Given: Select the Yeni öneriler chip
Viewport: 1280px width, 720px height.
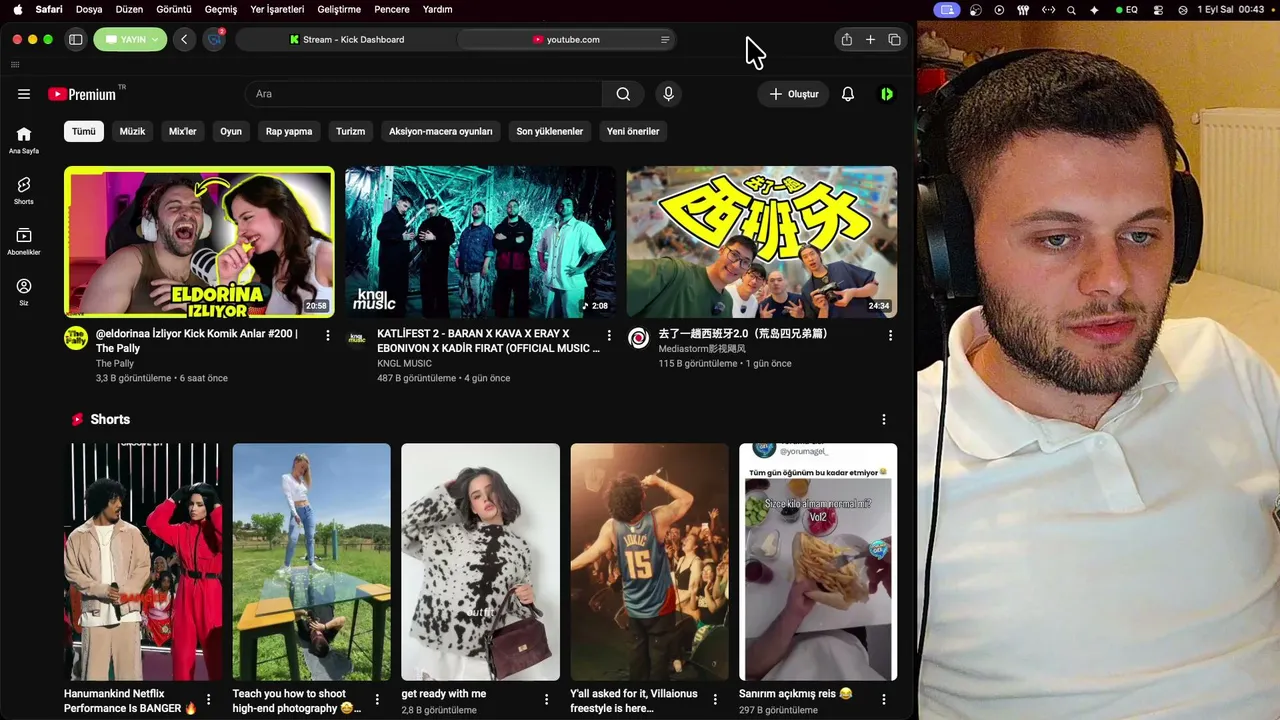Looking at the screenshot, I should point(633,131).
